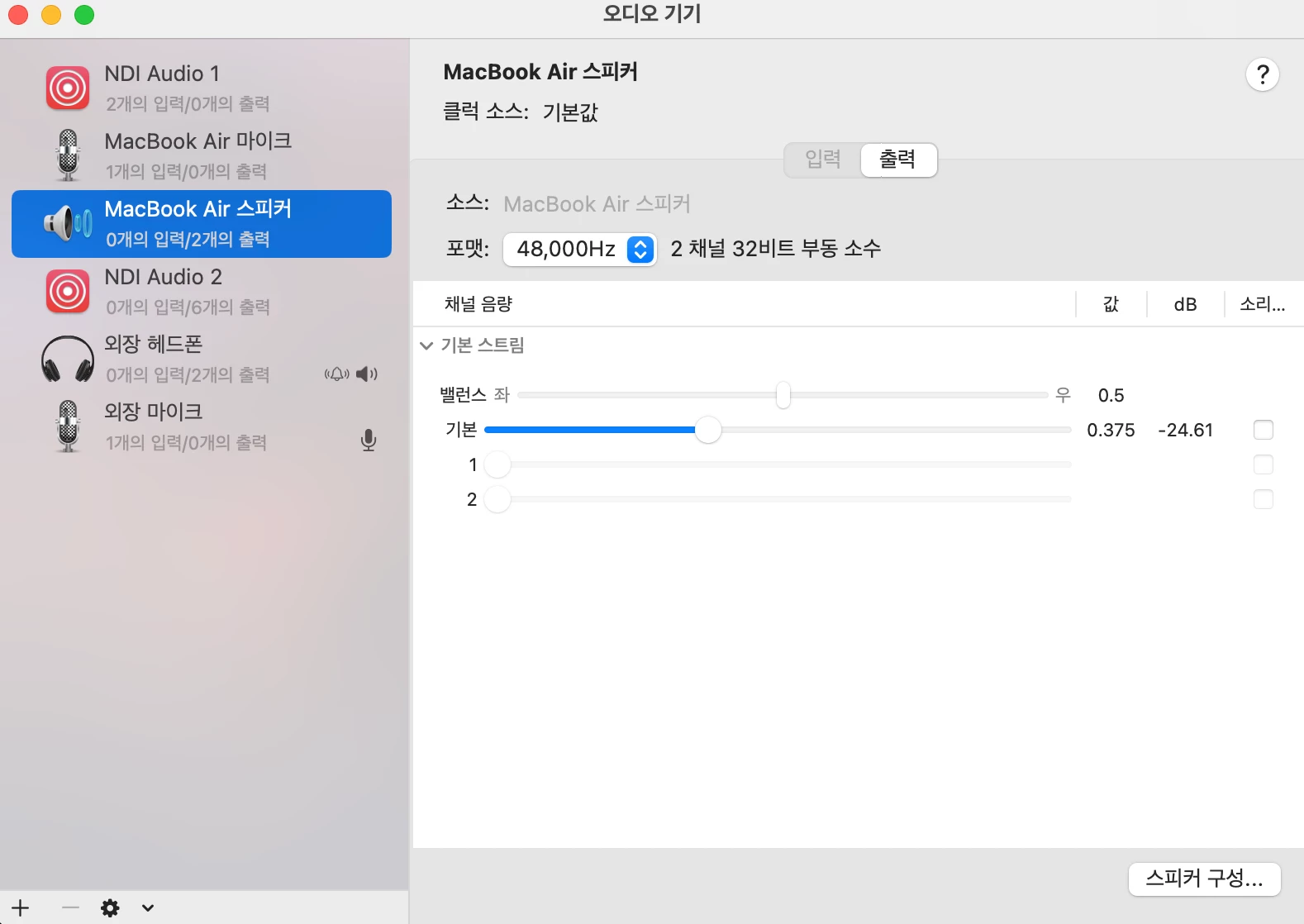The width and height of the screenshot is (1304, 924).
Task: Collapse the 기본 스트림 section
Action: [426, 345]
